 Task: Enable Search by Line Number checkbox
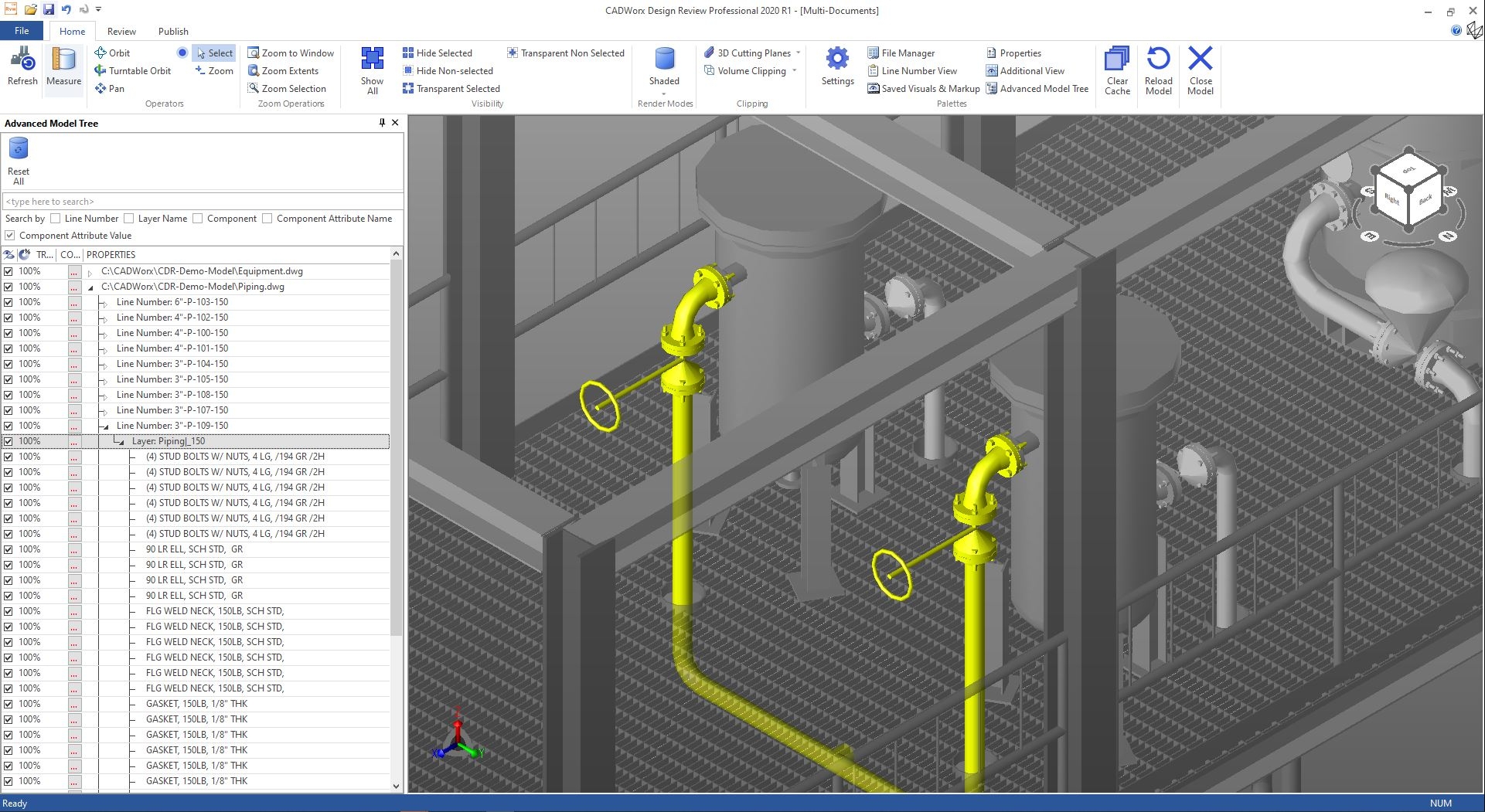click(x=55, y=219)
